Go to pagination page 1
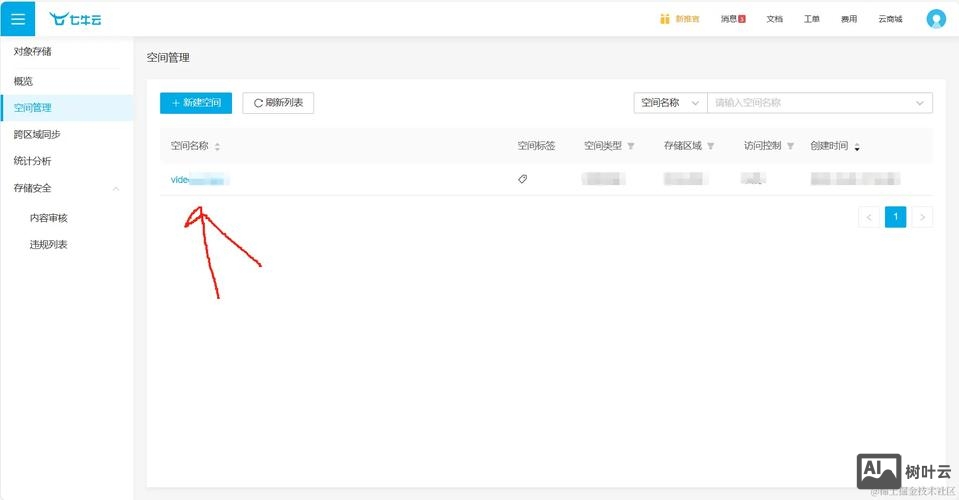The image size is (959, 500). pyautogui.click(x=895, y=217)
